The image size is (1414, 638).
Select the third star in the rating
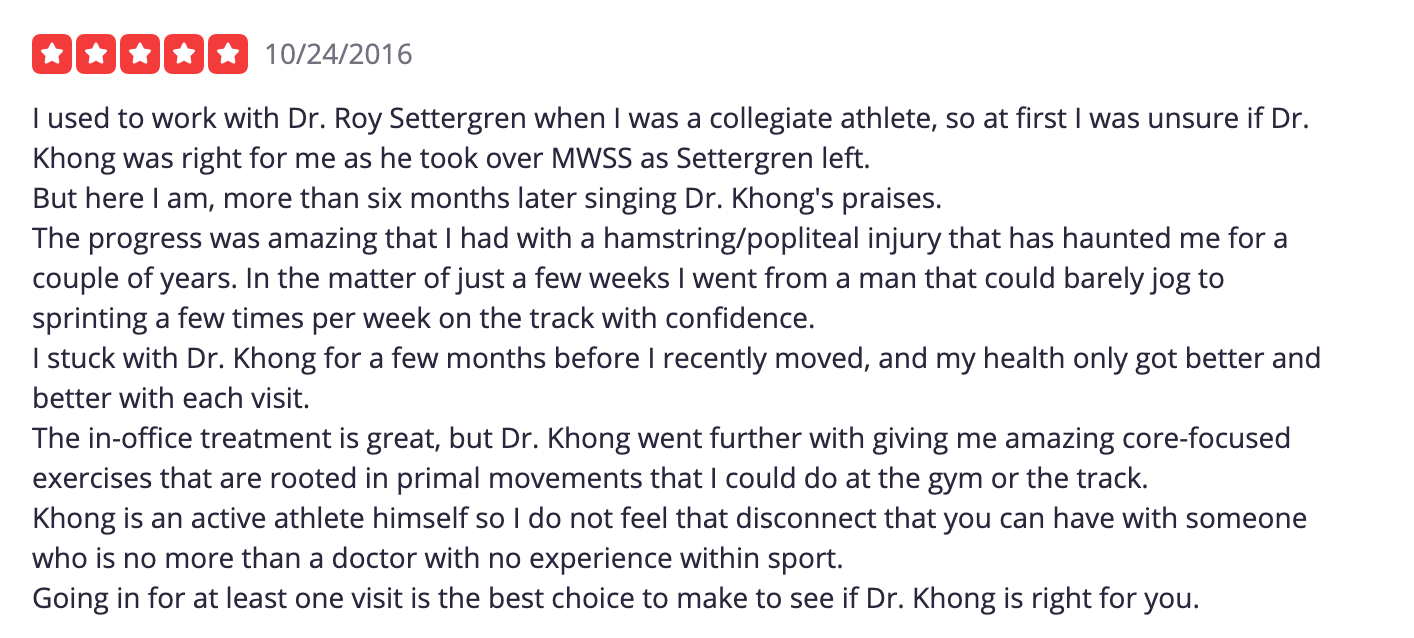pos(140,54)
